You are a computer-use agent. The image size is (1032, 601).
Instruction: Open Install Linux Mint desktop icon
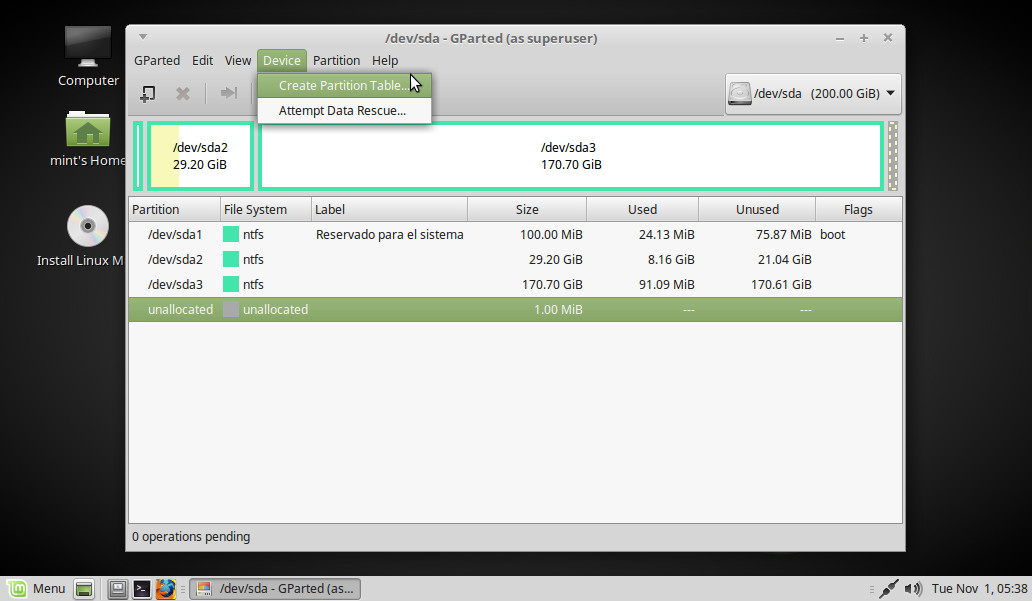[x=87, y=226]
